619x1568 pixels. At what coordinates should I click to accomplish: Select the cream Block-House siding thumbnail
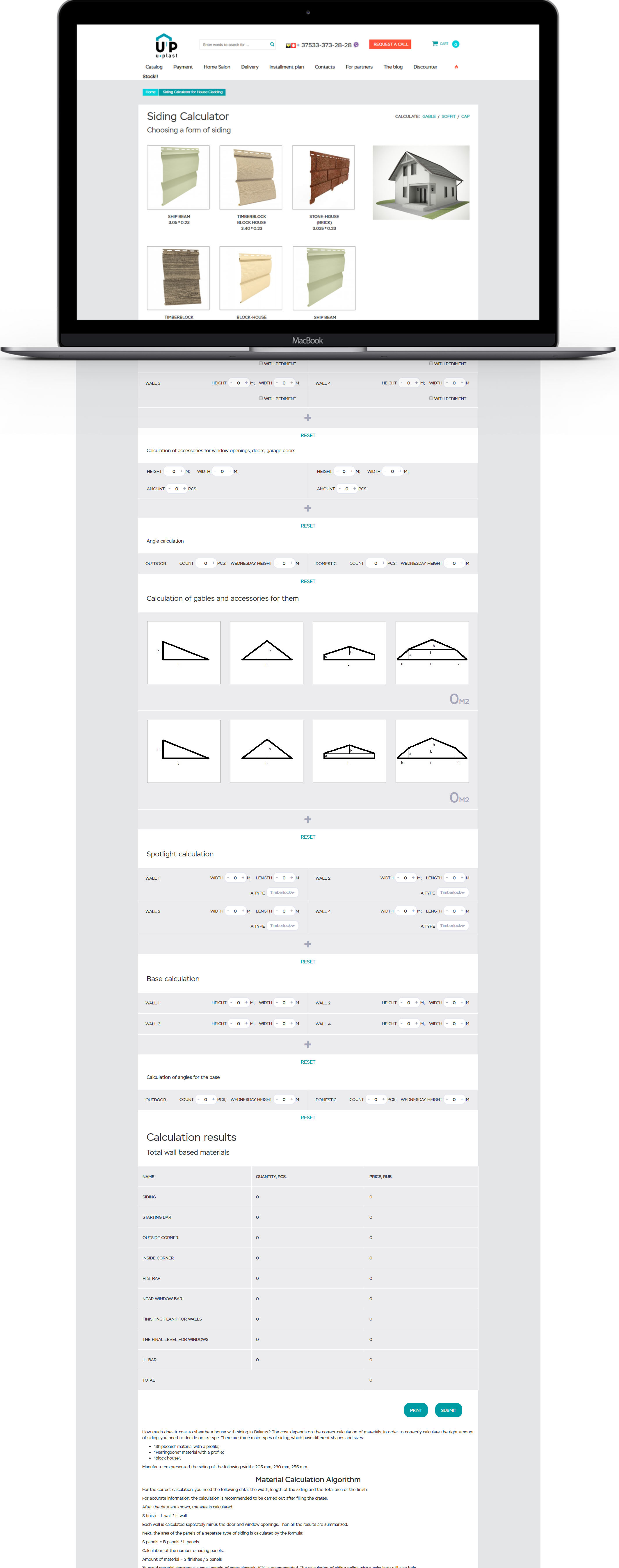point(251,278)
